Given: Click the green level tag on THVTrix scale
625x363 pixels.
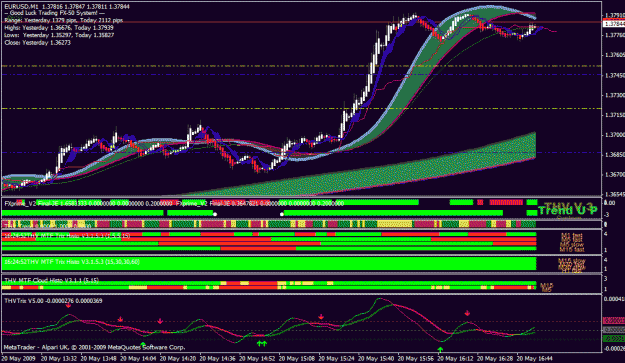Looking at the screenshot, I should (x=614, y=339).
